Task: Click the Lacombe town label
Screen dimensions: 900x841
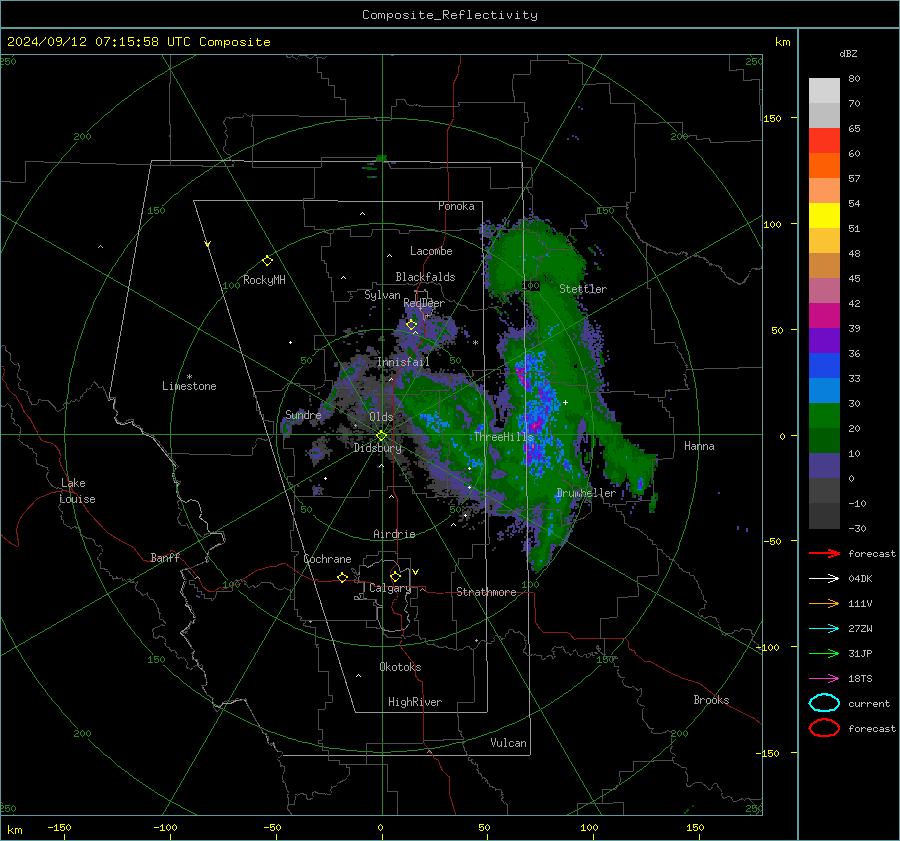Action: click(x=431, y=251)
